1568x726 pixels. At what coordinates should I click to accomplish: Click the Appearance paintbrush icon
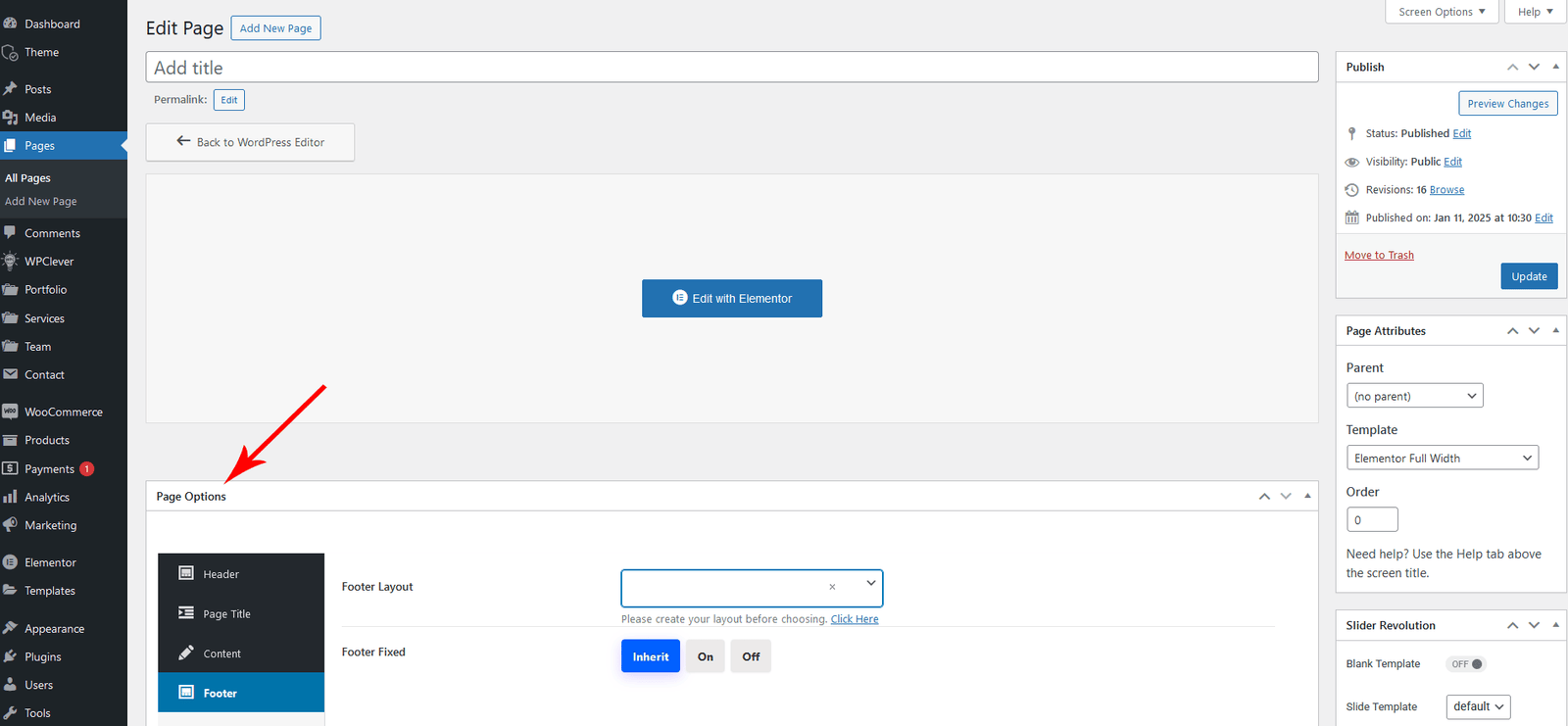click(10, 628)
